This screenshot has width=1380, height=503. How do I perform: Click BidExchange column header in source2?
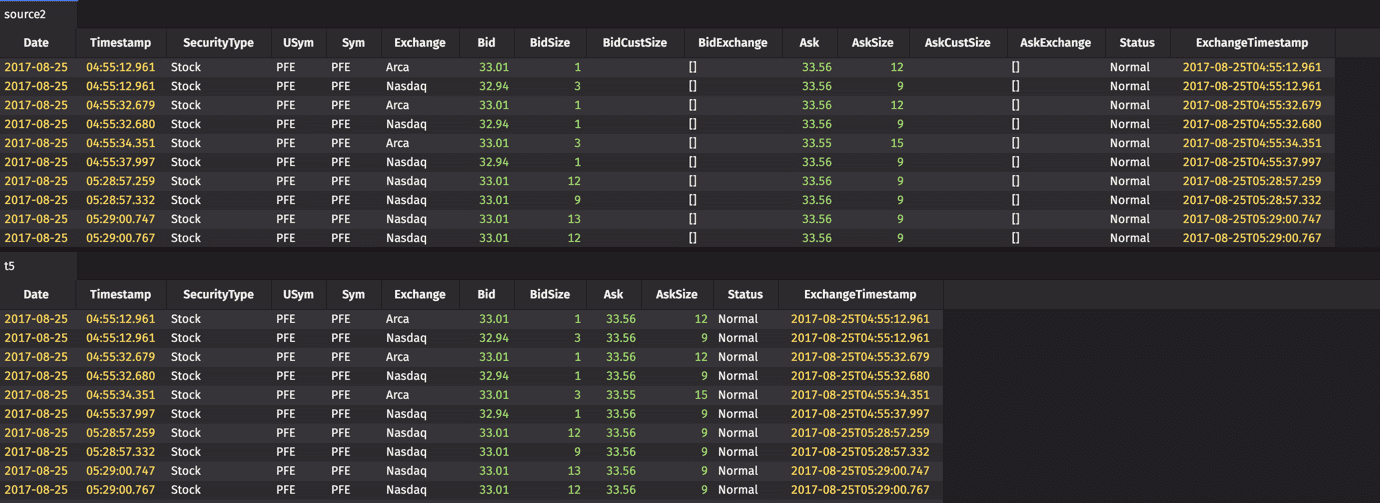(732, 43)
